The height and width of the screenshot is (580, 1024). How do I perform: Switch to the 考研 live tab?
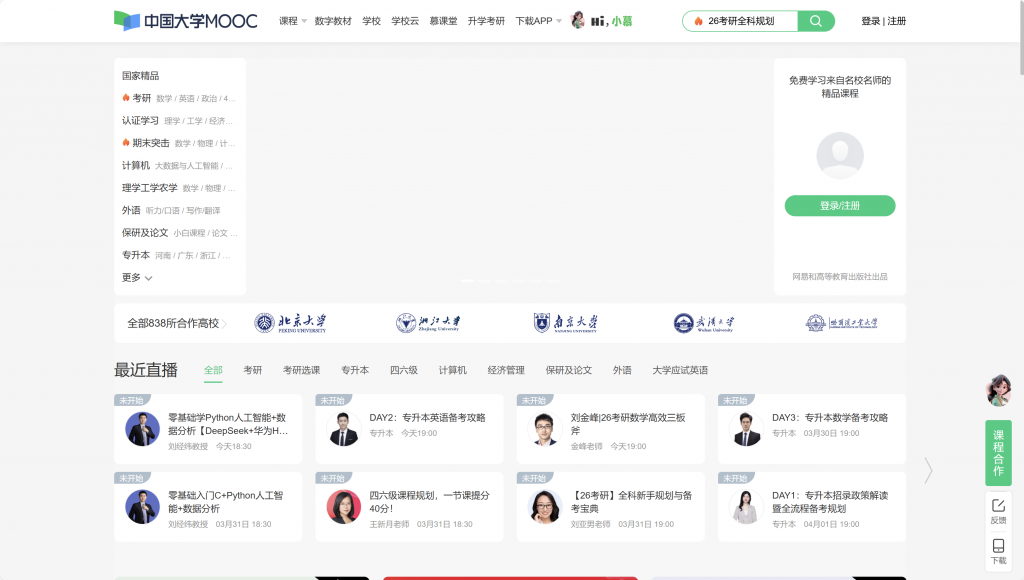tap(252, 370)
